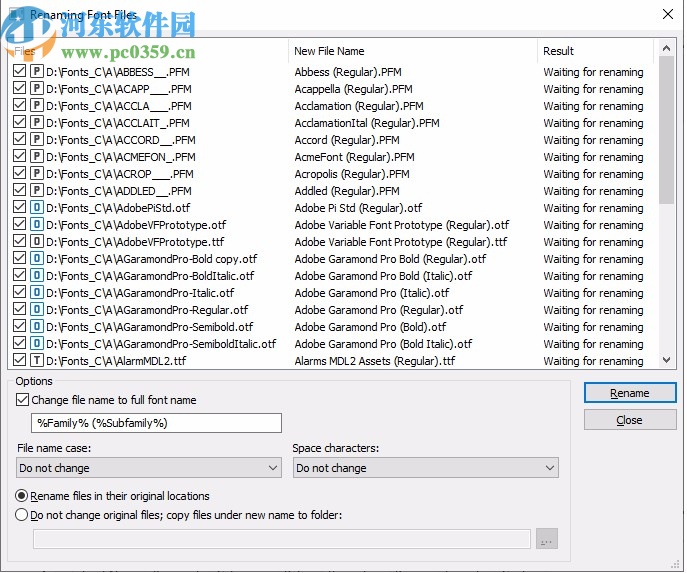Uncheck the AGaramondPro-Italic.otf file checkbox
Viewport: 687px width, 573px height.
(19, 292)
